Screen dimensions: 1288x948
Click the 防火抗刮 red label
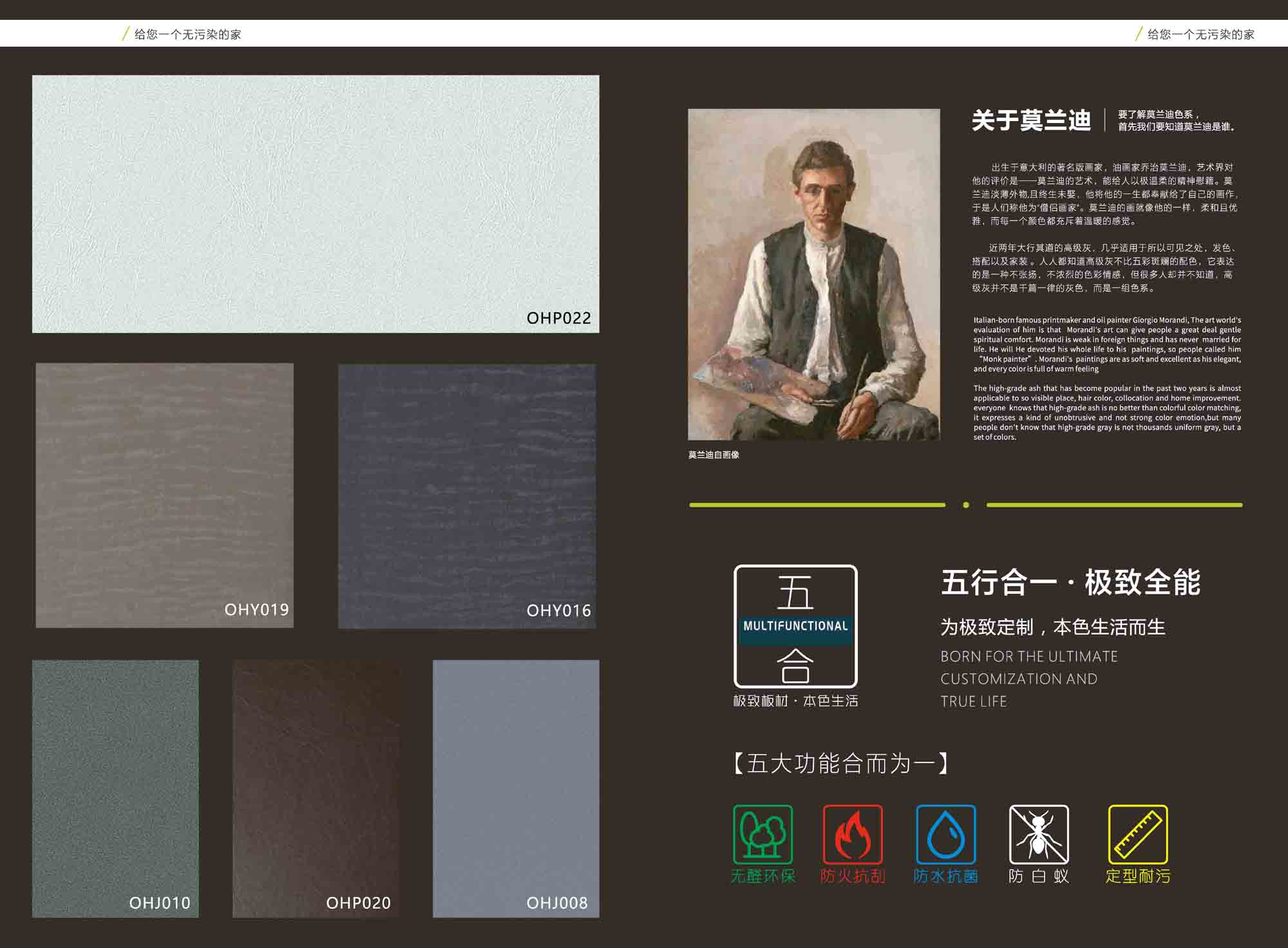click(853, 876)
